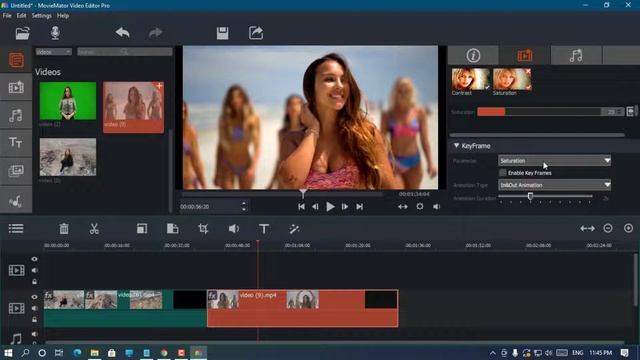Zoom out the timeline with minus icon
This screenshot has width=640, height=360.
[608, 228]
